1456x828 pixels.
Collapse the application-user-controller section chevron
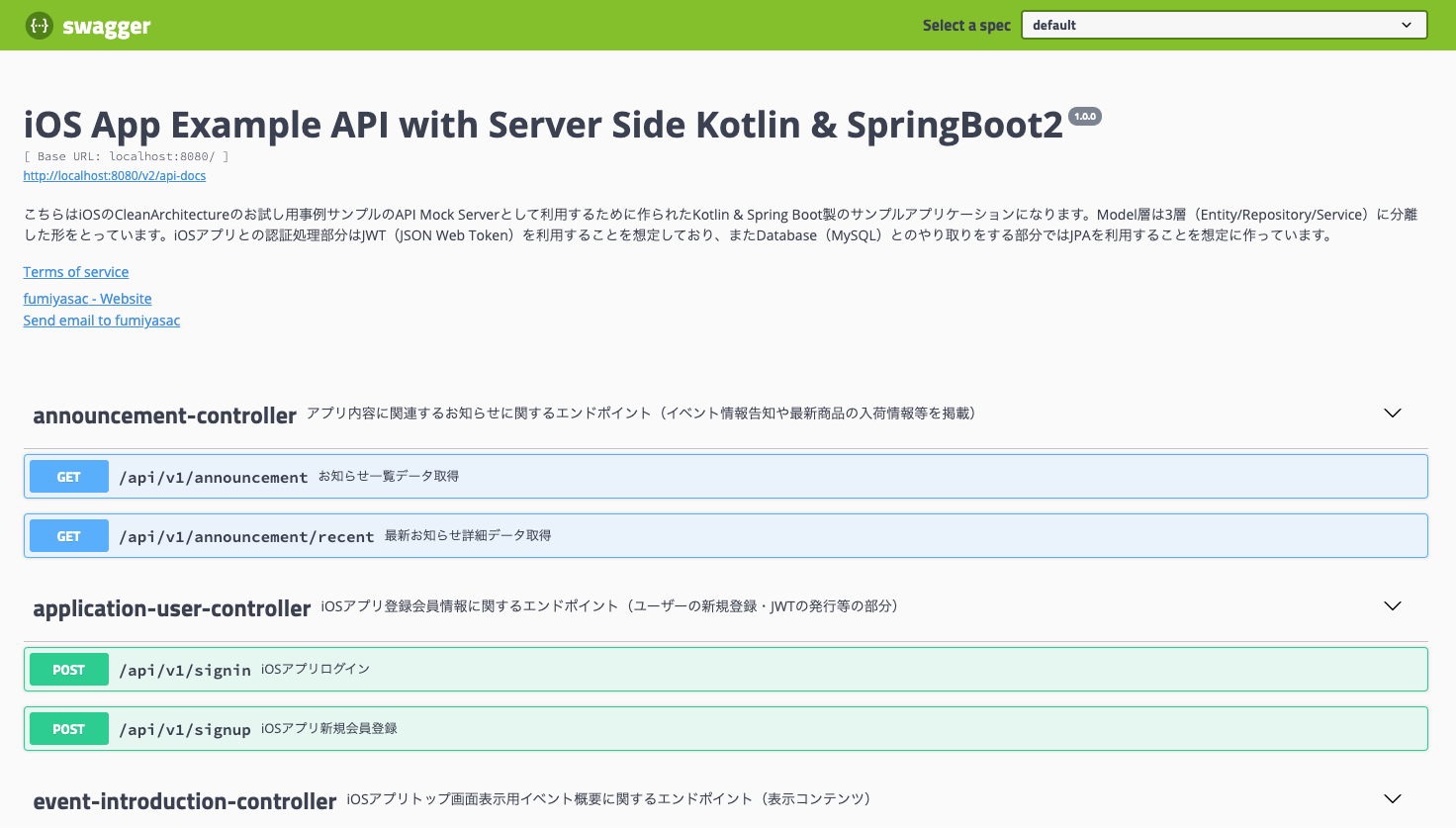(1393, 606)
